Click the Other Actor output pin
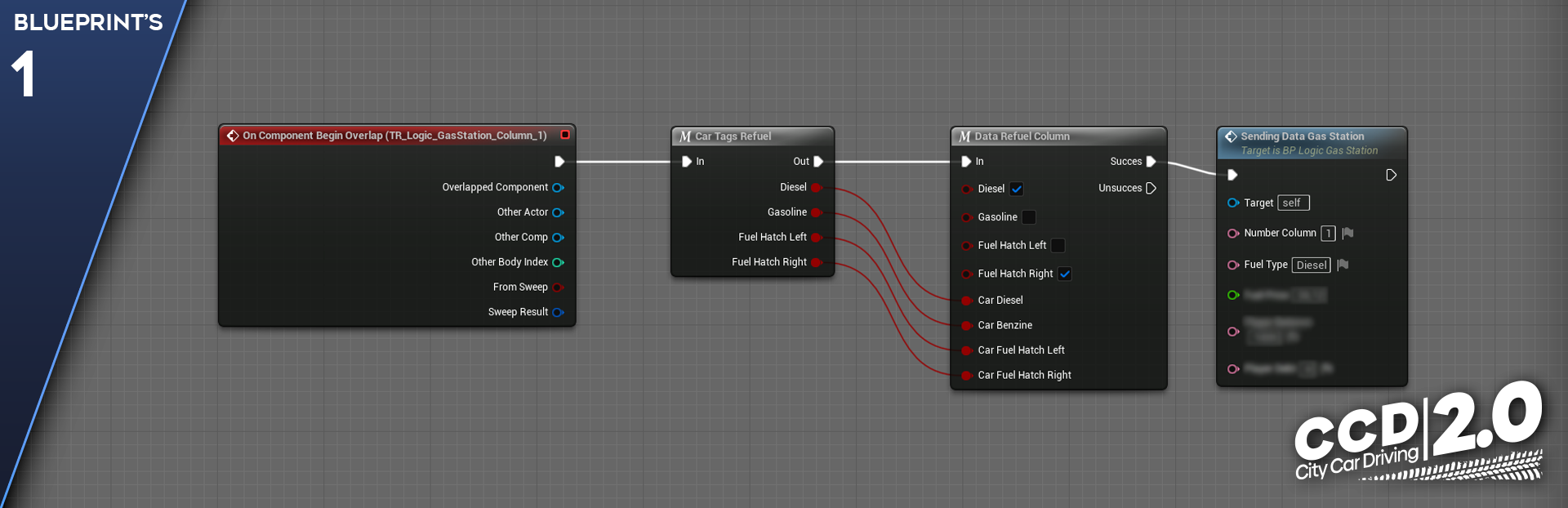The width and height of the screenshot is (1568, 508). (x=558, y=212)
